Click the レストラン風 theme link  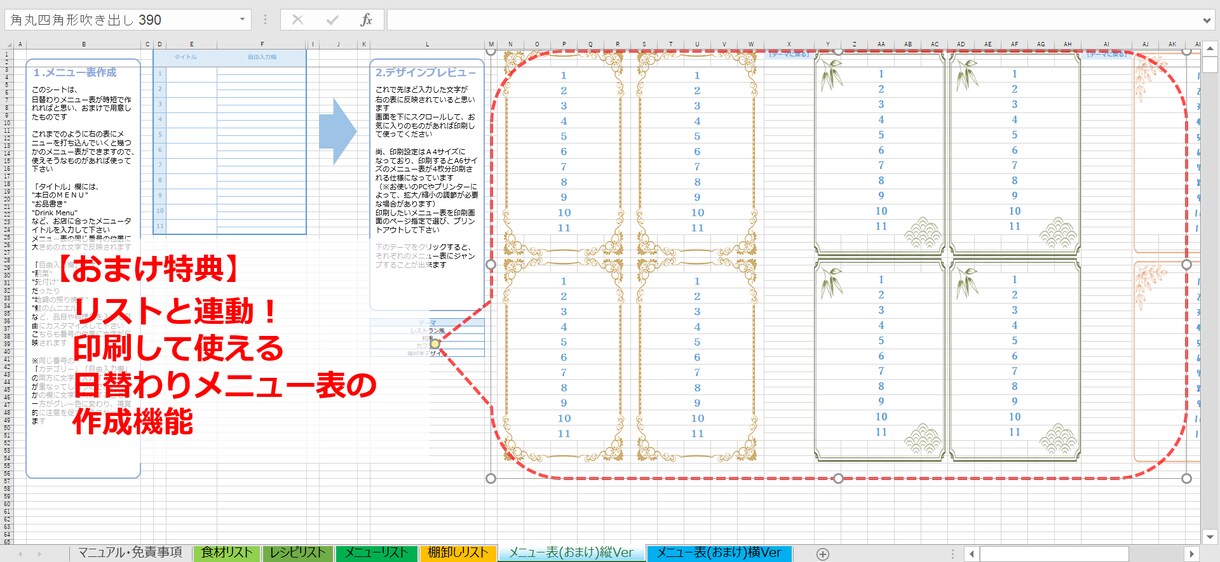427,330
